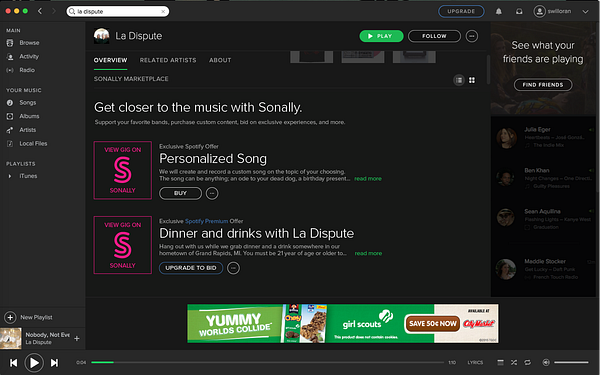Open the Artists library icon

tap(10, 130)
